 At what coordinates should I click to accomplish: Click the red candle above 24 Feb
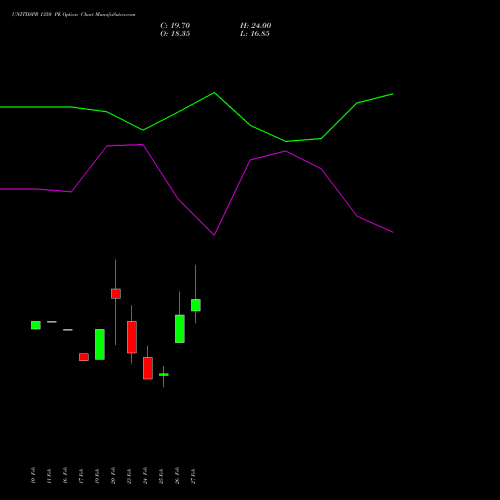click(x=148, y=368)
